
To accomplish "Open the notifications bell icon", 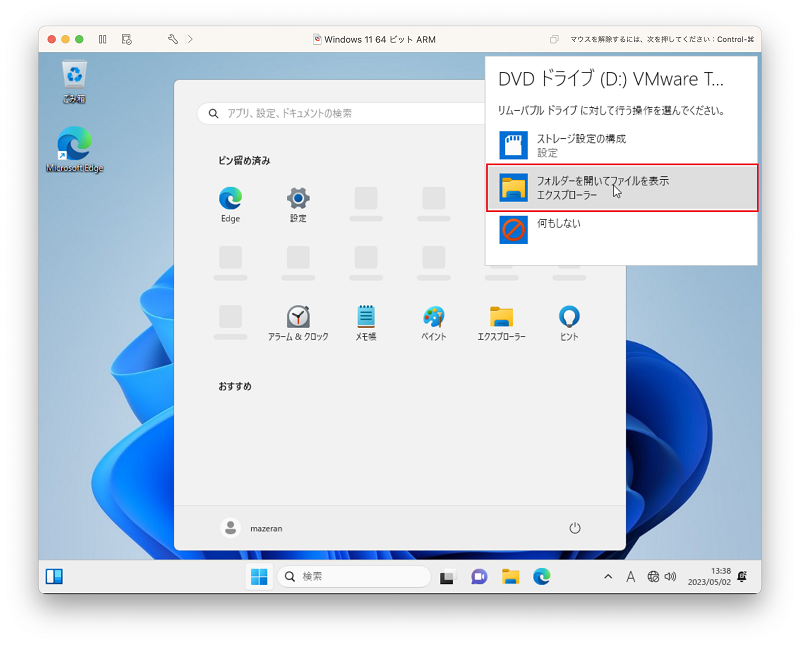I will (x=742, y=577).
